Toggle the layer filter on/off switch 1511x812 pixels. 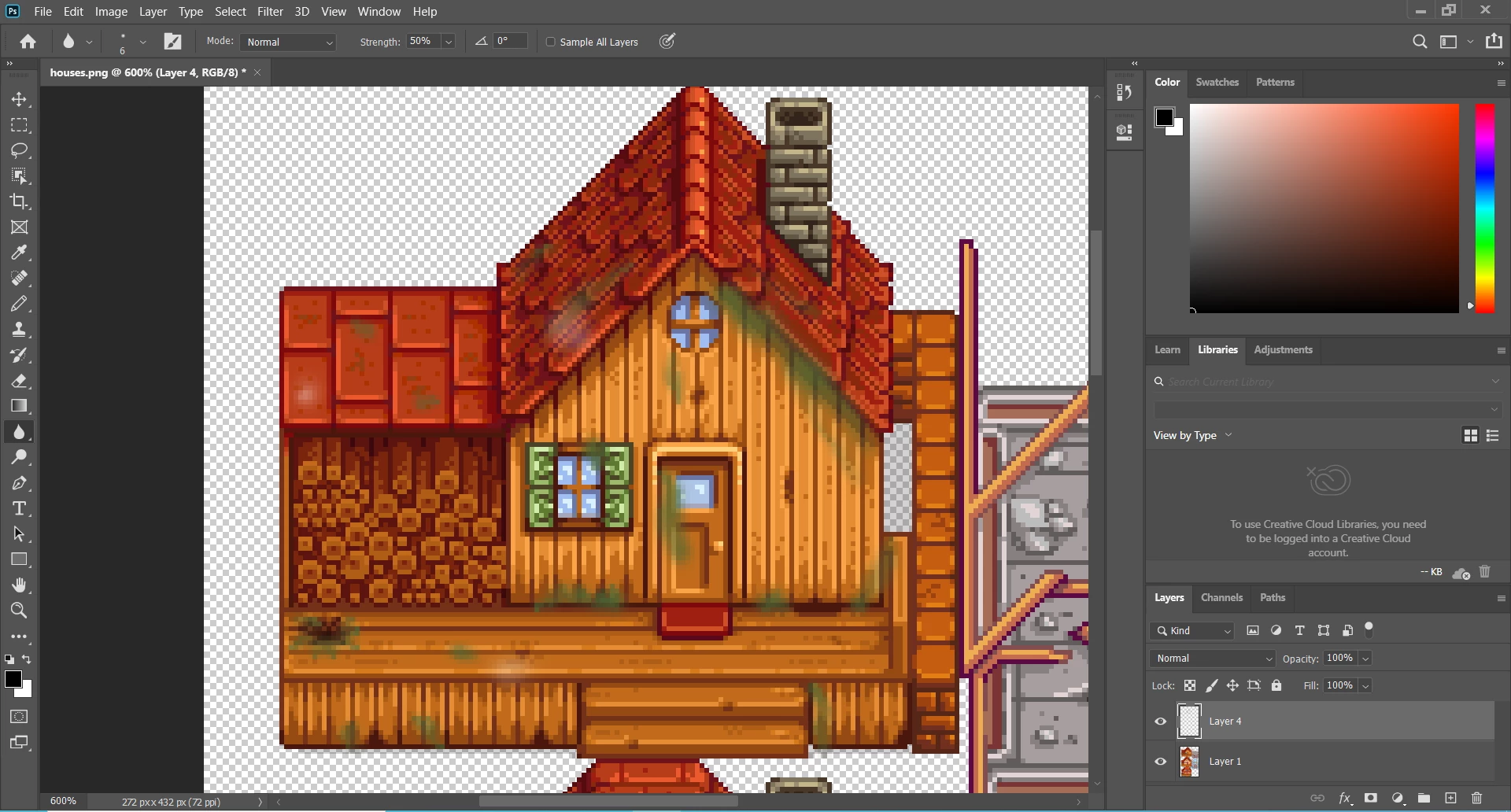pos(1369,629)
